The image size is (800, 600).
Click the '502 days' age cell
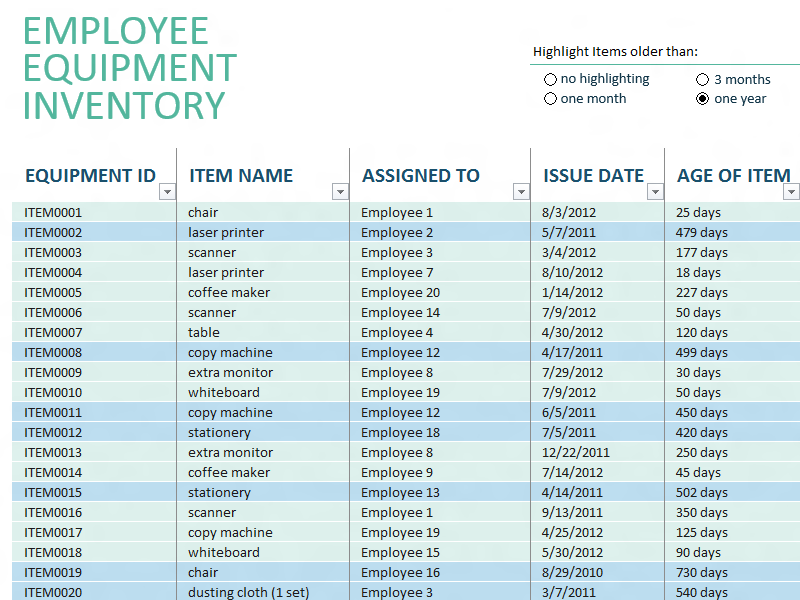pos(733,492)
